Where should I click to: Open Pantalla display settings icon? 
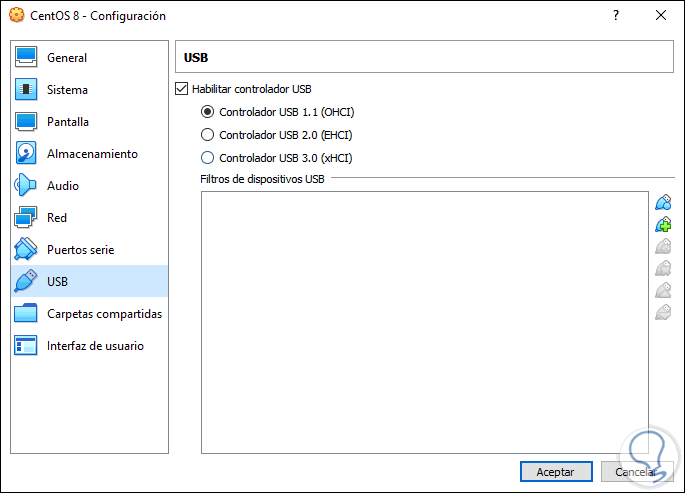click(x=27, y=122)
